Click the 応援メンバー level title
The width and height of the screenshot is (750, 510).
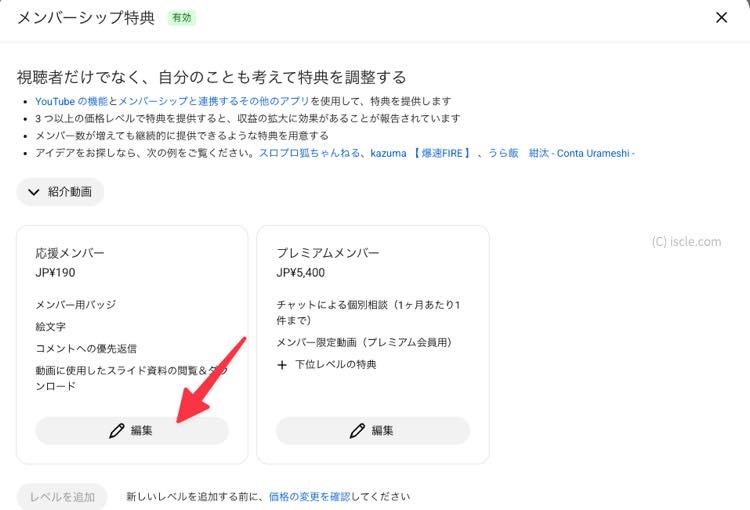coord(70,253)
